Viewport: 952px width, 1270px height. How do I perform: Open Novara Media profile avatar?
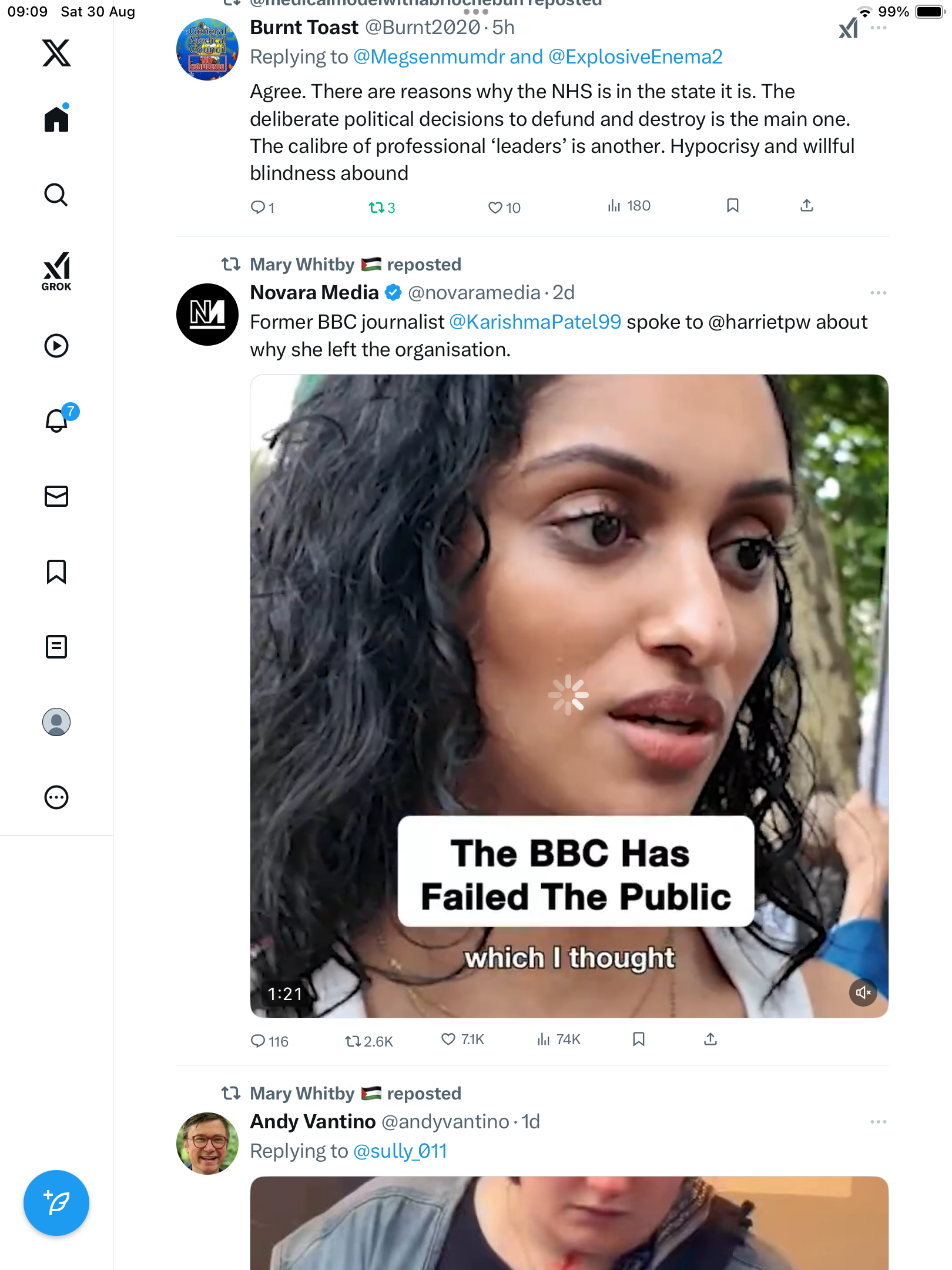tap(207, 315)
